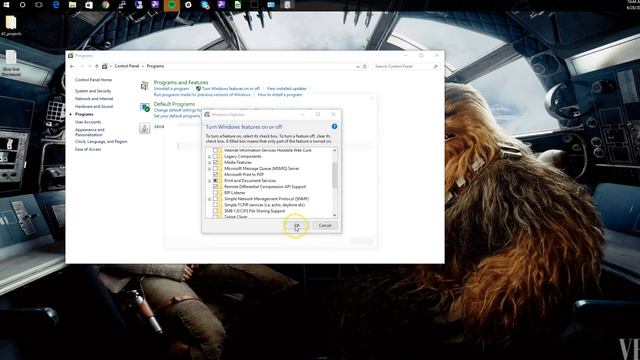Click features list scrollbar up arrow
The height and width of the screenshot is (360, 640).
point(335,150)
